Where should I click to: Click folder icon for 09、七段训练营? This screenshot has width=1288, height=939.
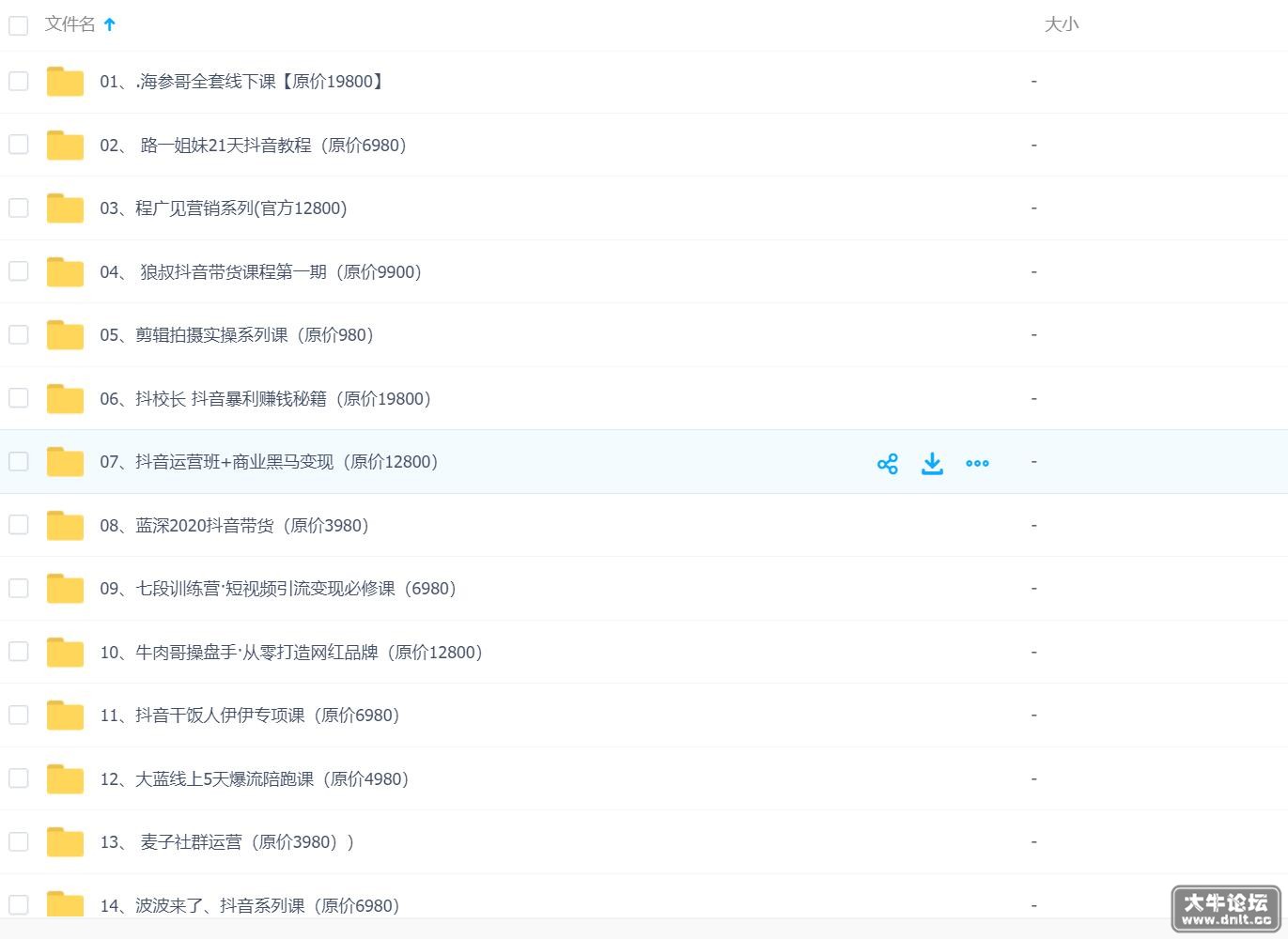[x=65, y=589]
